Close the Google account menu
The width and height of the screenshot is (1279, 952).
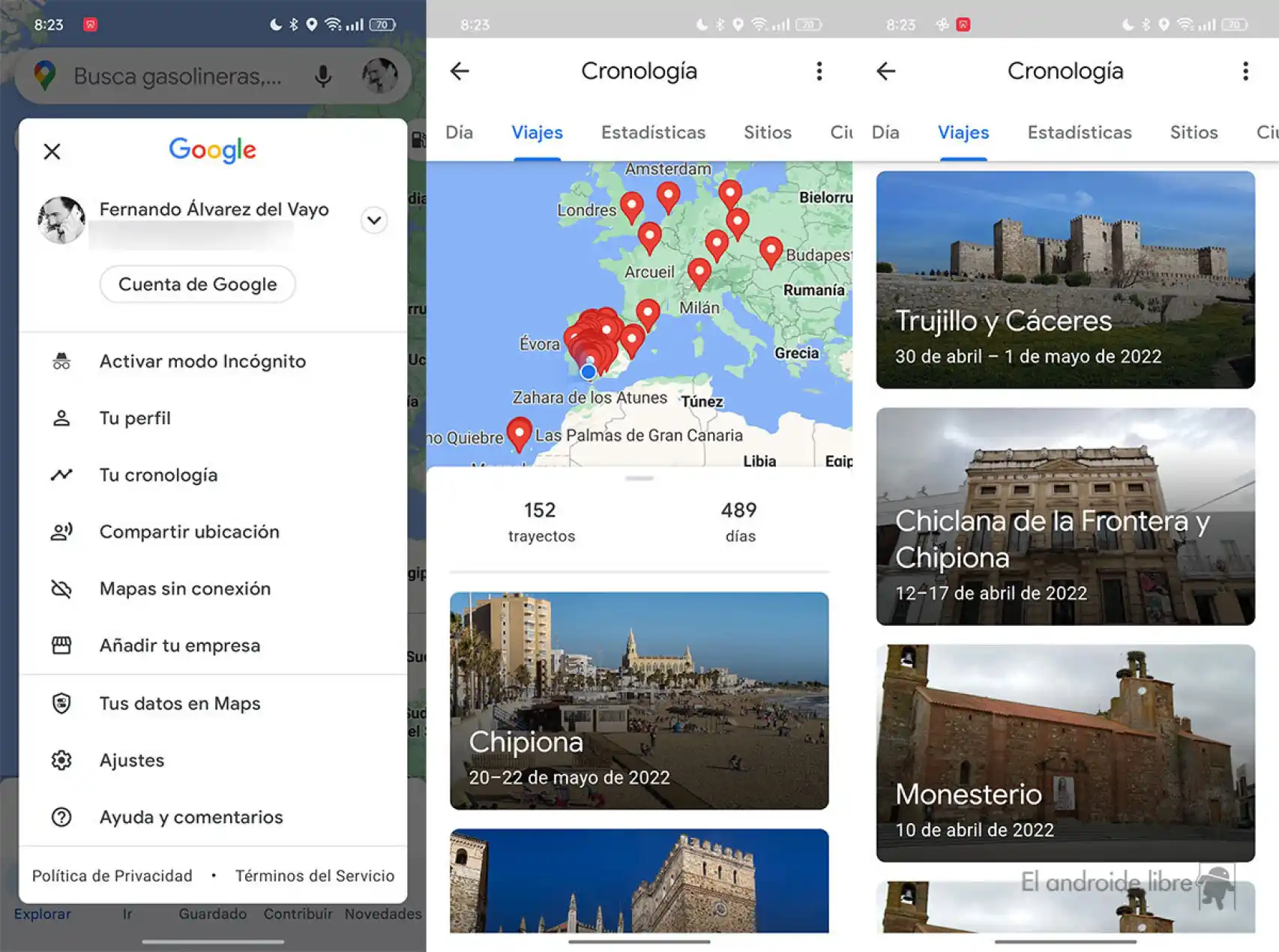(52, 151)
